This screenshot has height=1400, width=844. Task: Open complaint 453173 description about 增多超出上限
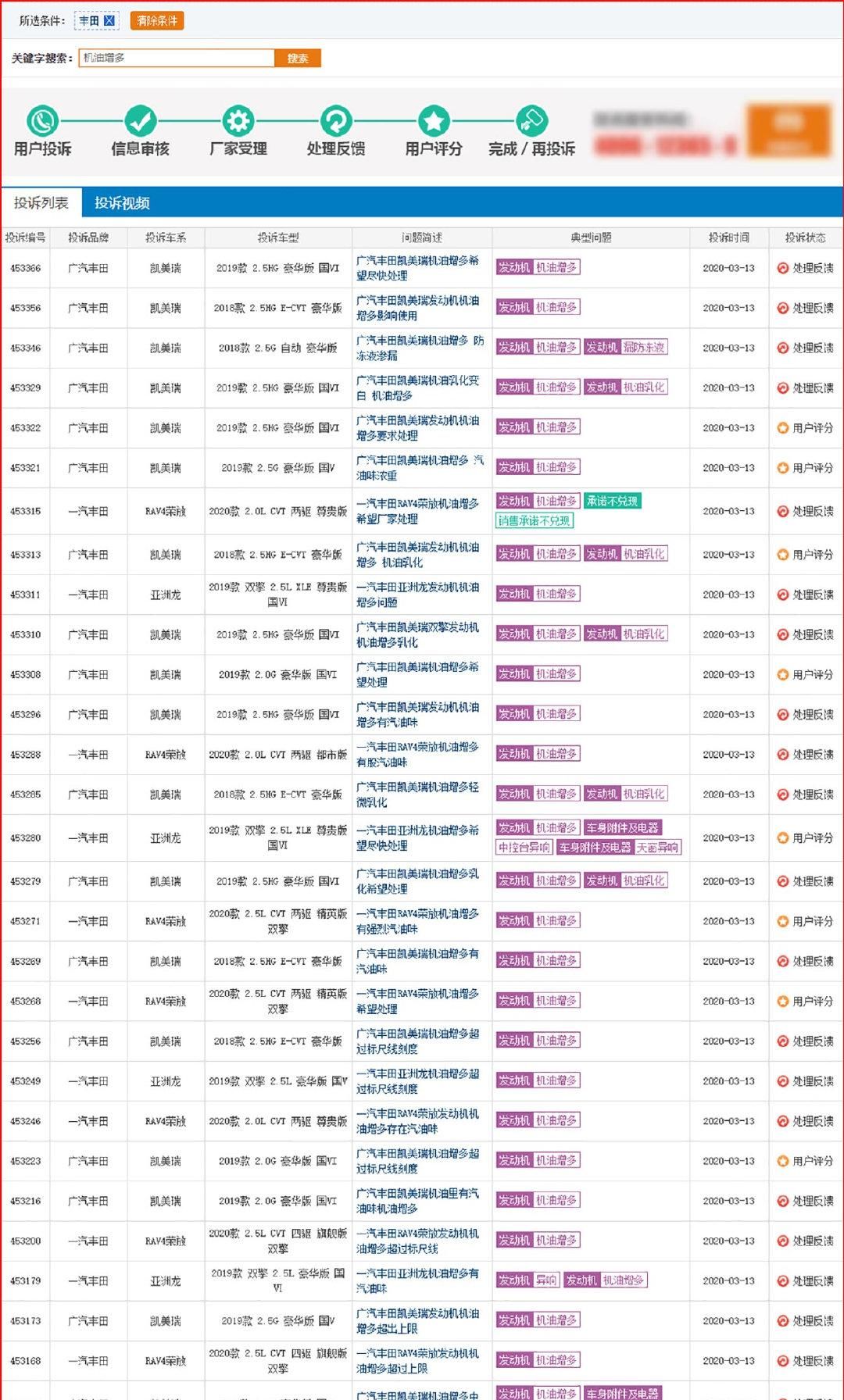[x=418, y=1321]
